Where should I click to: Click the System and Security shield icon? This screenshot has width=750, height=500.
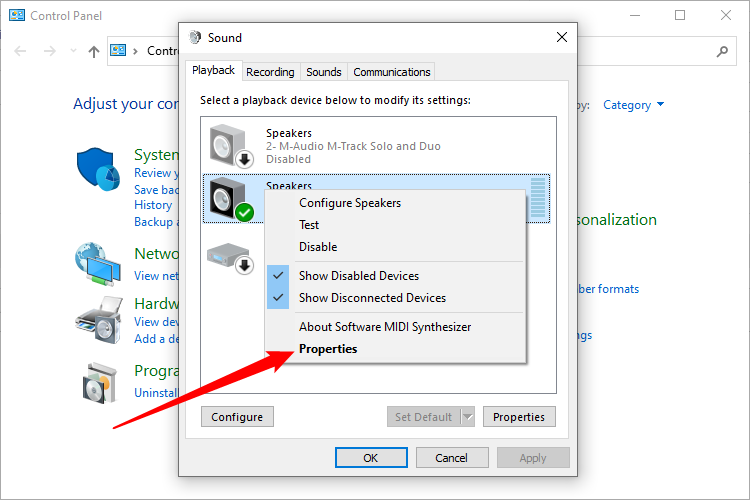[x=97, y=168]
